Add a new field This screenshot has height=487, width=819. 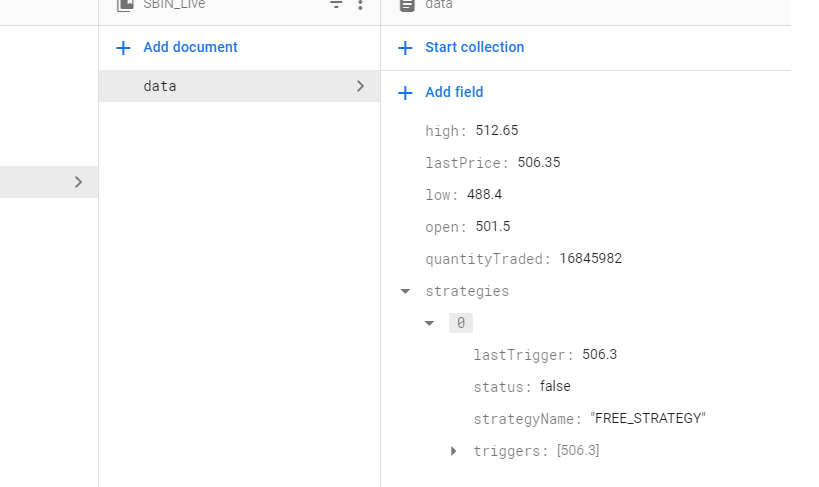[x=454, y=92]
